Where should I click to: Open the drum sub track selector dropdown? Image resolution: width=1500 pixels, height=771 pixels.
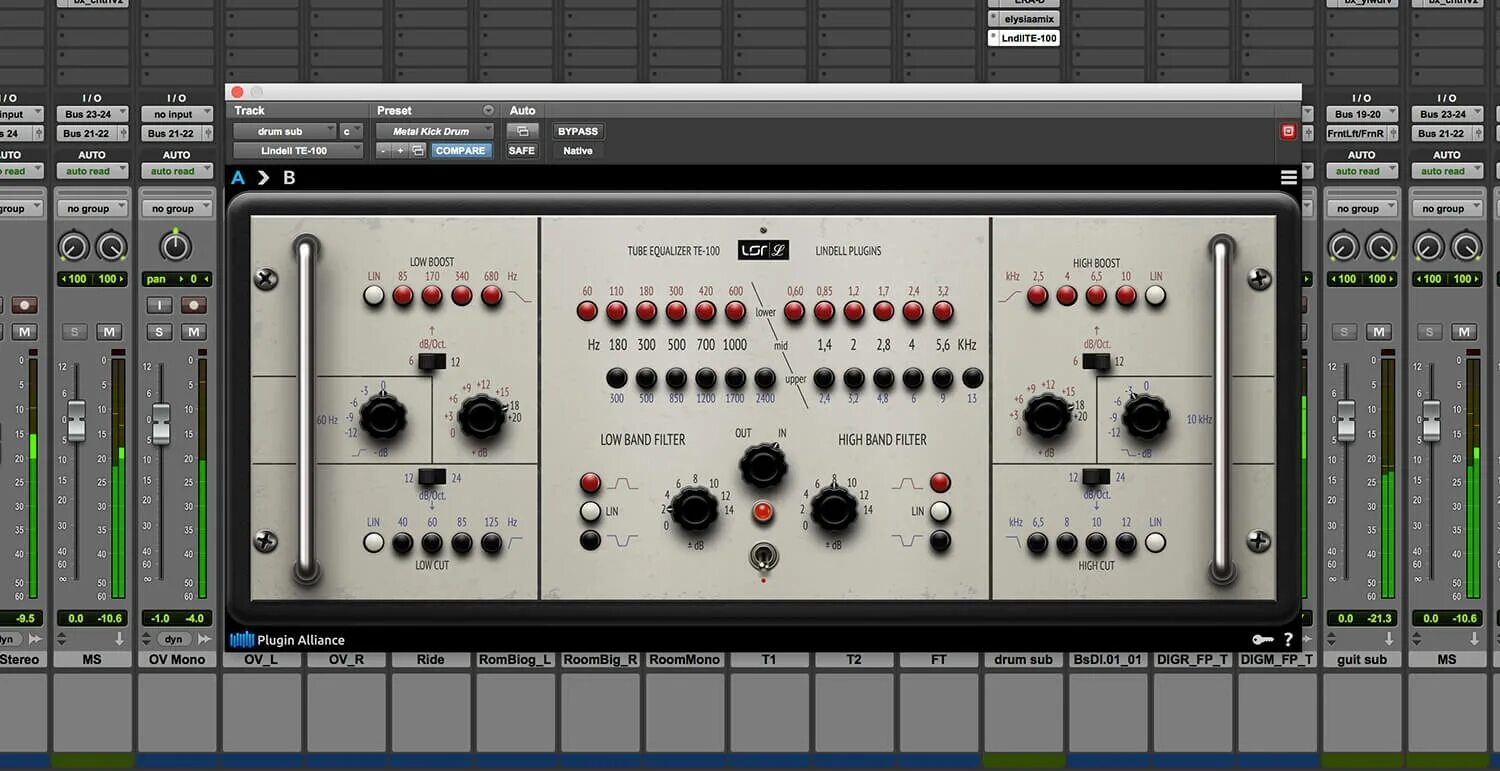[284, 131]
